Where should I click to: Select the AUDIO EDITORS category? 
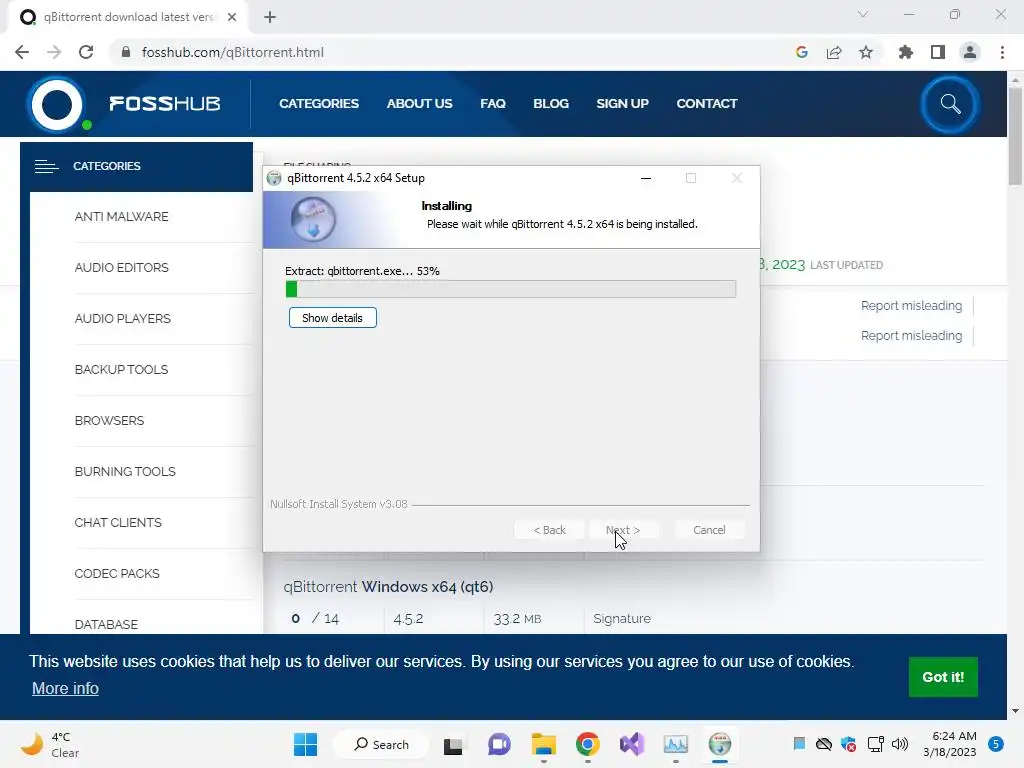coord(121,268)
